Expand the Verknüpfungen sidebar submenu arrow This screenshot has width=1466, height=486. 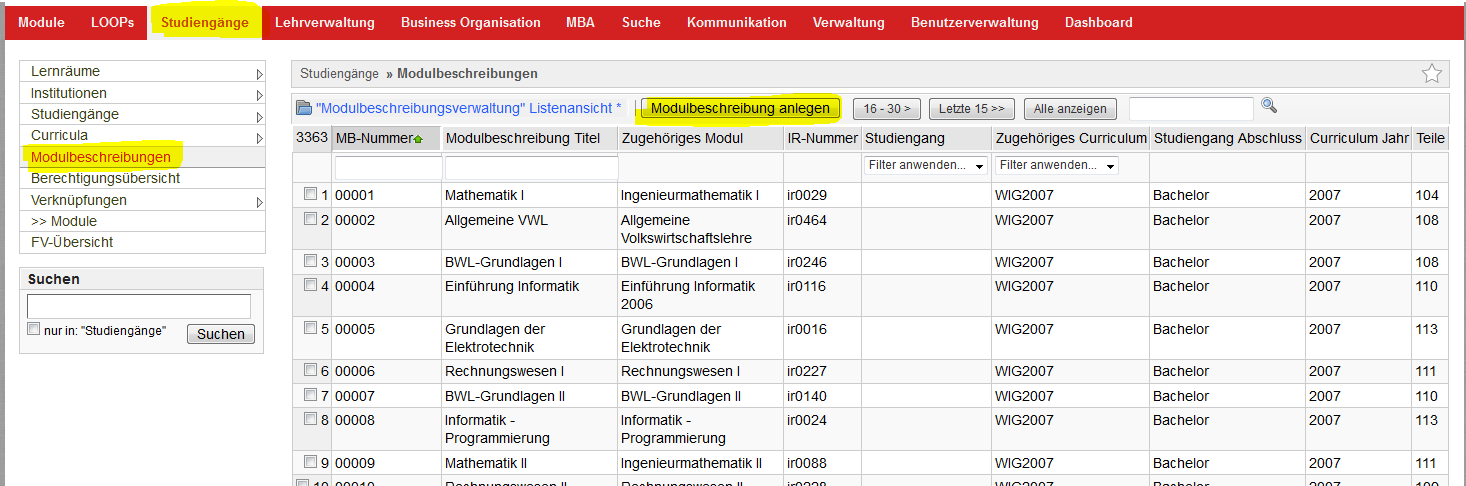tap(259, 202)
